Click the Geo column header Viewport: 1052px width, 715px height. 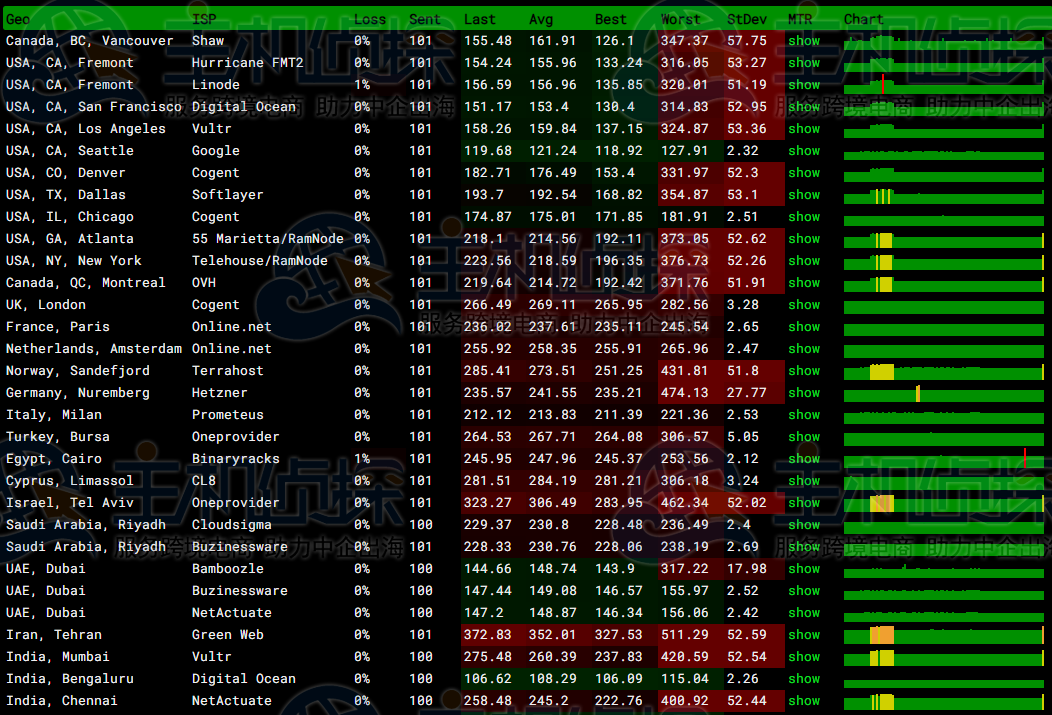(18, 19)
